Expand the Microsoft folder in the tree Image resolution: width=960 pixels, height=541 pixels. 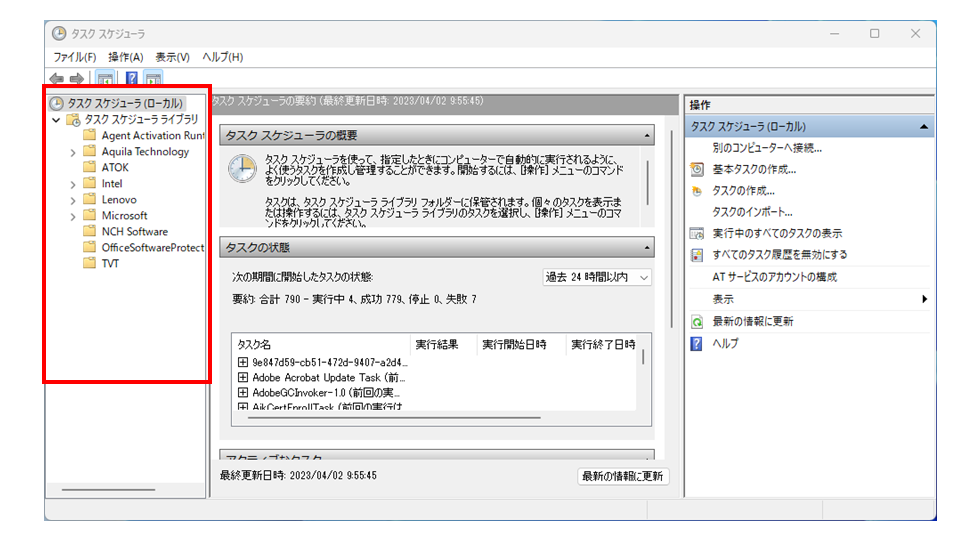73,216
